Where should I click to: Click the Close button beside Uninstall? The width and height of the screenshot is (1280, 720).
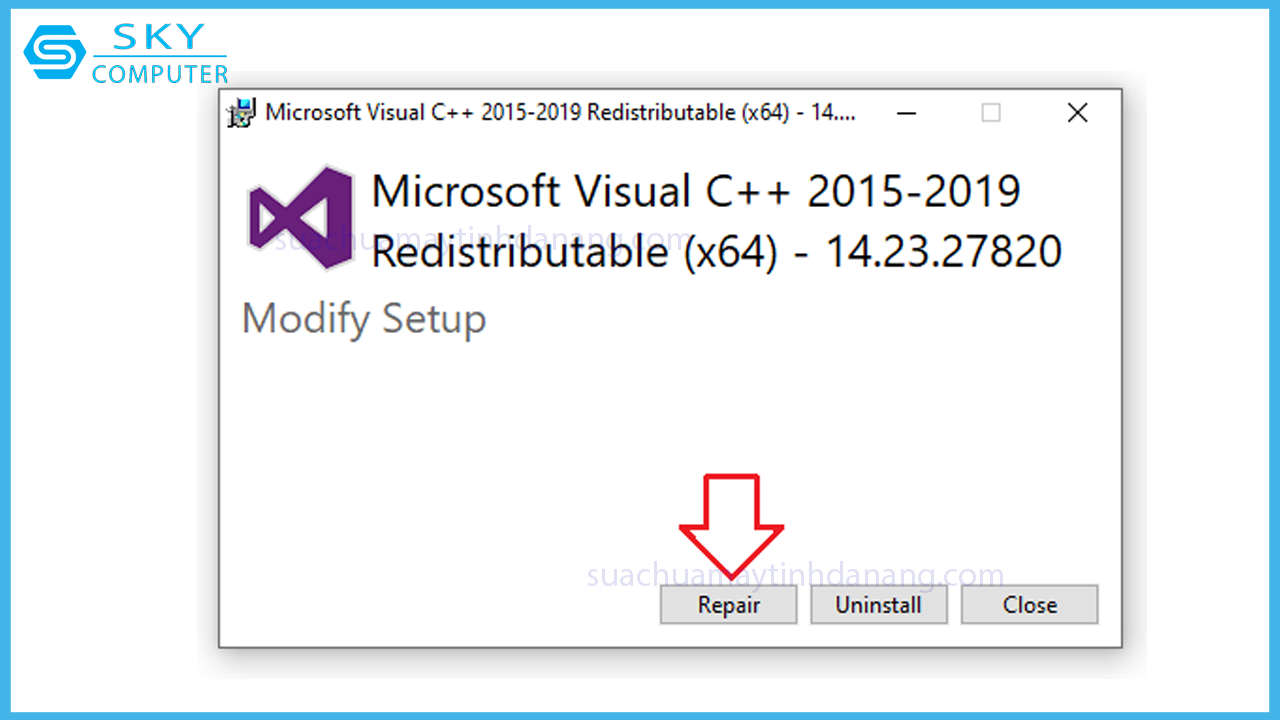pyautogui.click(x=1029, y=605)
